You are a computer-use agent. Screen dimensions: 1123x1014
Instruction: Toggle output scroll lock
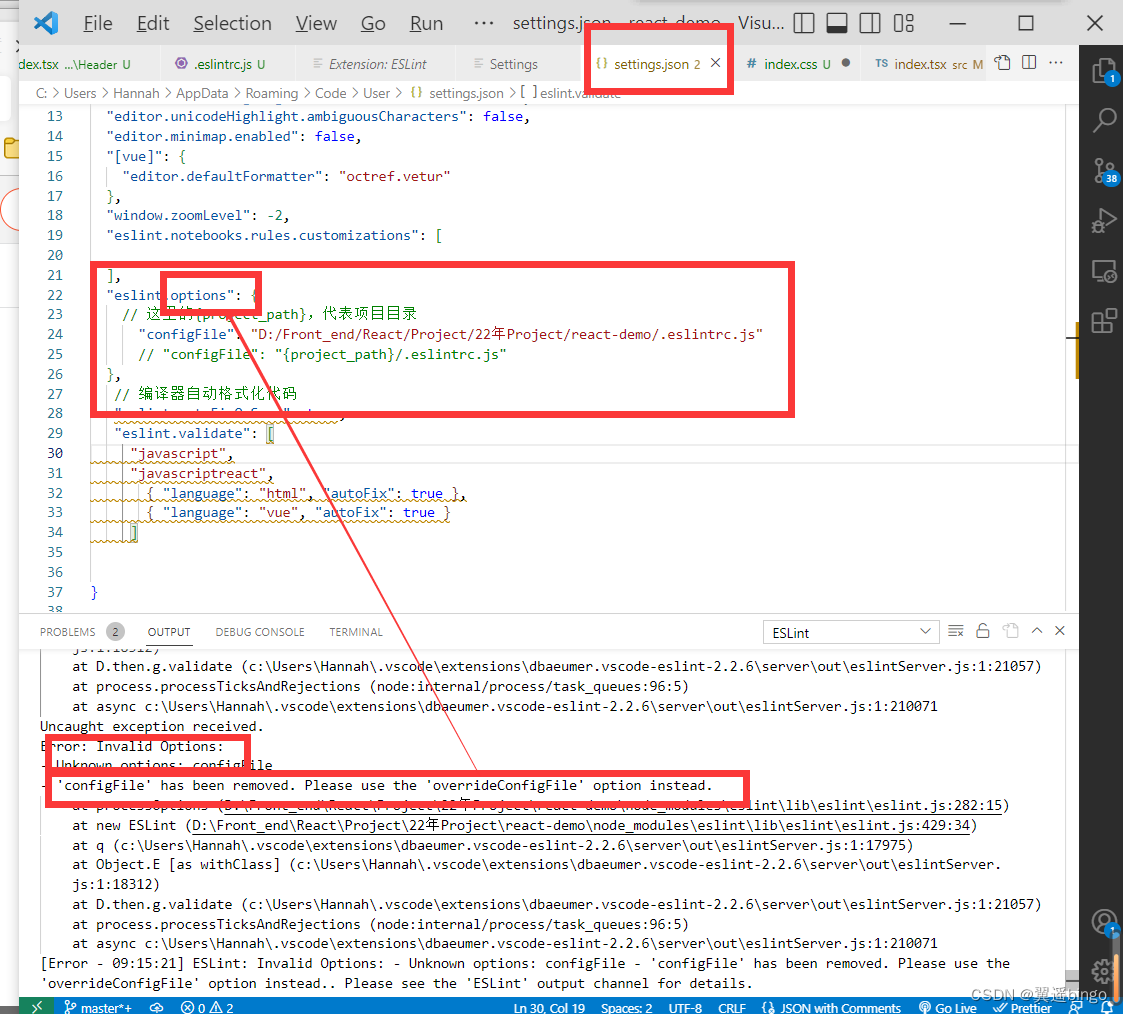[983, 631]
